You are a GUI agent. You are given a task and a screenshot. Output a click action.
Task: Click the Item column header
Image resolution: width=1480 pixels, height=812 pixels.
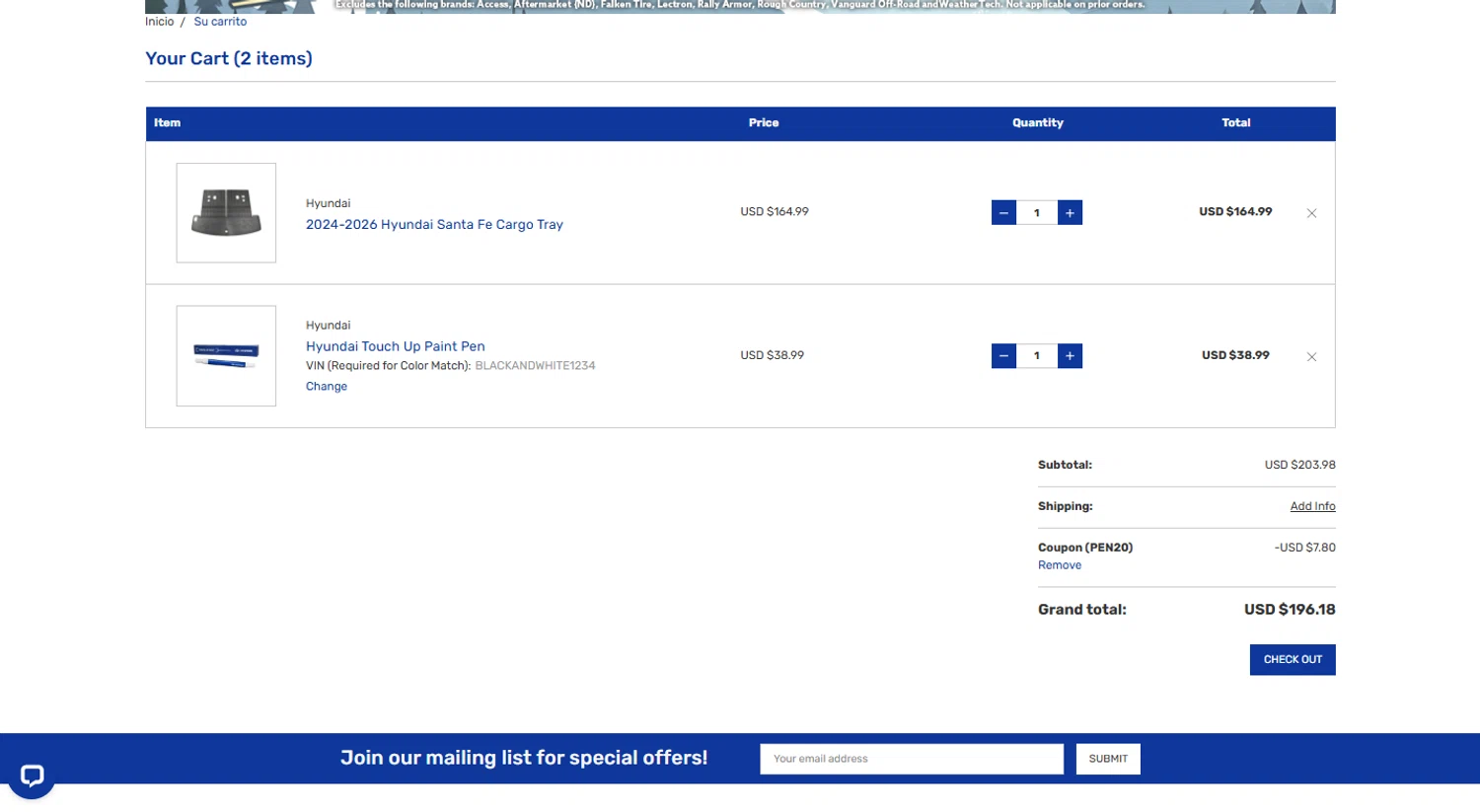point(167,123)
